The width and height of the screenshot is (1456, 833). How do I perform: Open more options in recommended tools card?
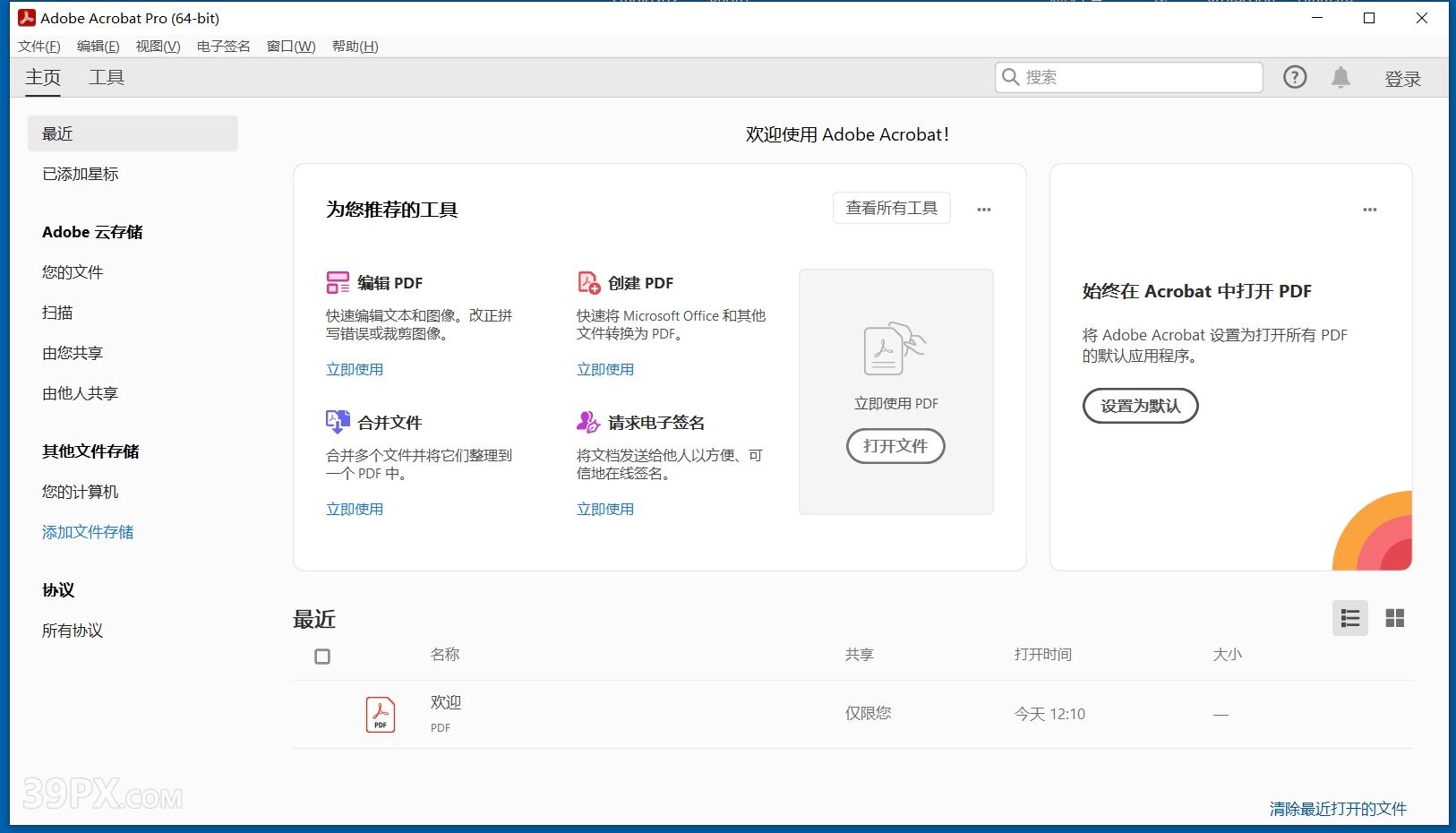[x=984, y=210]
